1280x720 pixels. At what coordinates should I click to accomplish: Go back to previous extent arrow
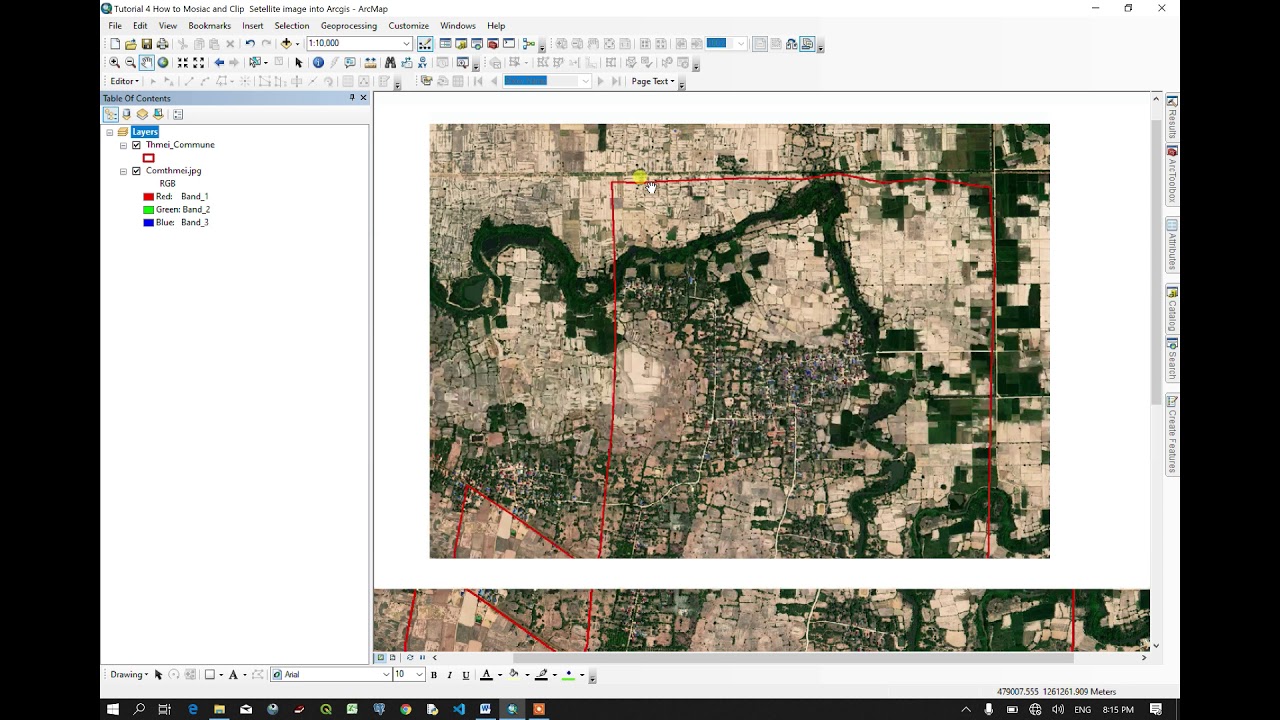point(219,62)
